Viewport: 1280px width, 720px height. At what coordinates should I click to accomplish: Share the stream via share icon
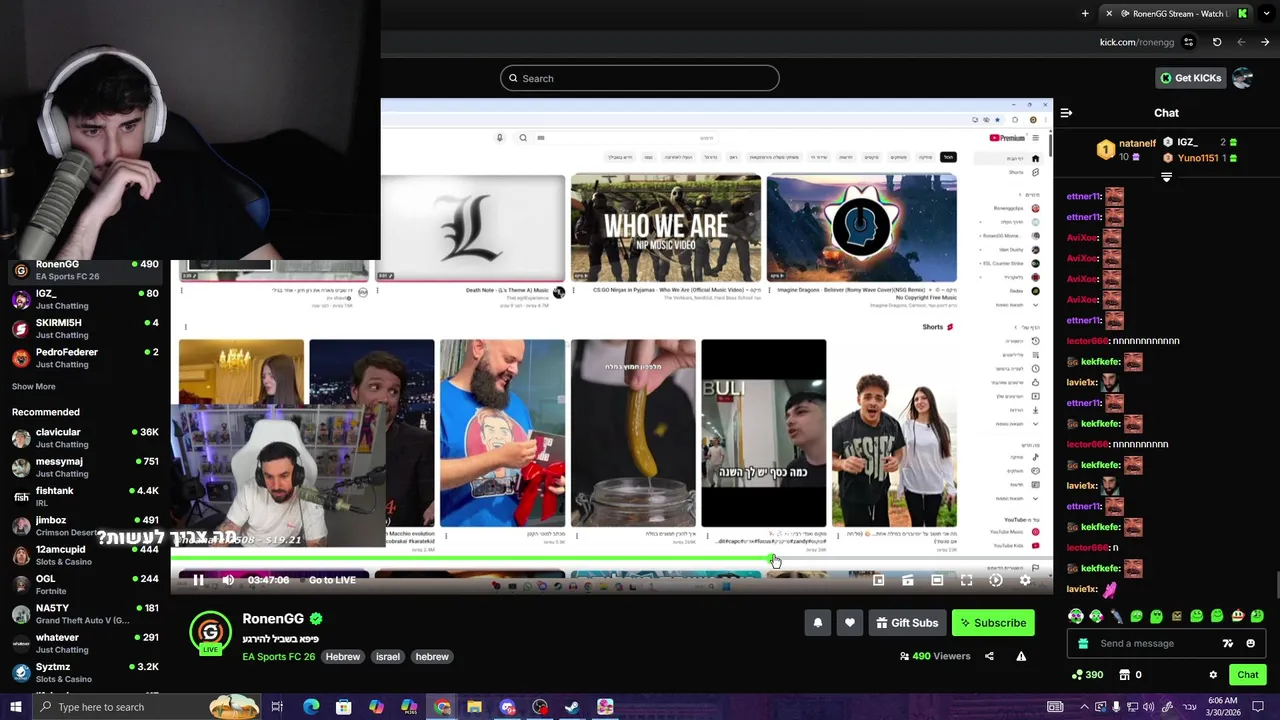989,656
